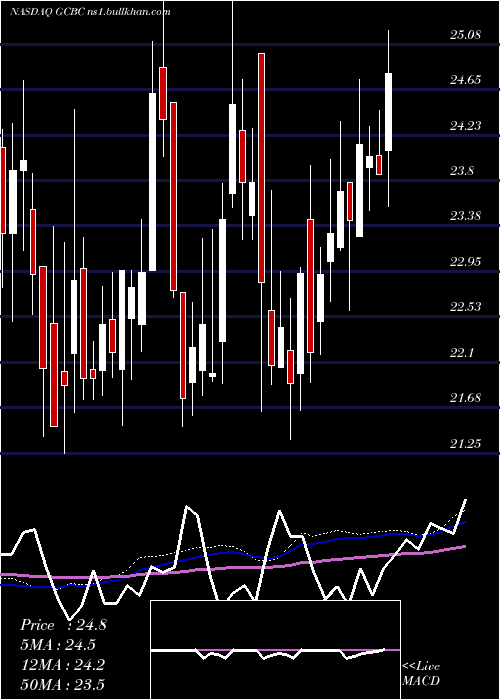Click the MACD inset chart box
This screenshot has height=700, width=500.
tap(275, 650)
